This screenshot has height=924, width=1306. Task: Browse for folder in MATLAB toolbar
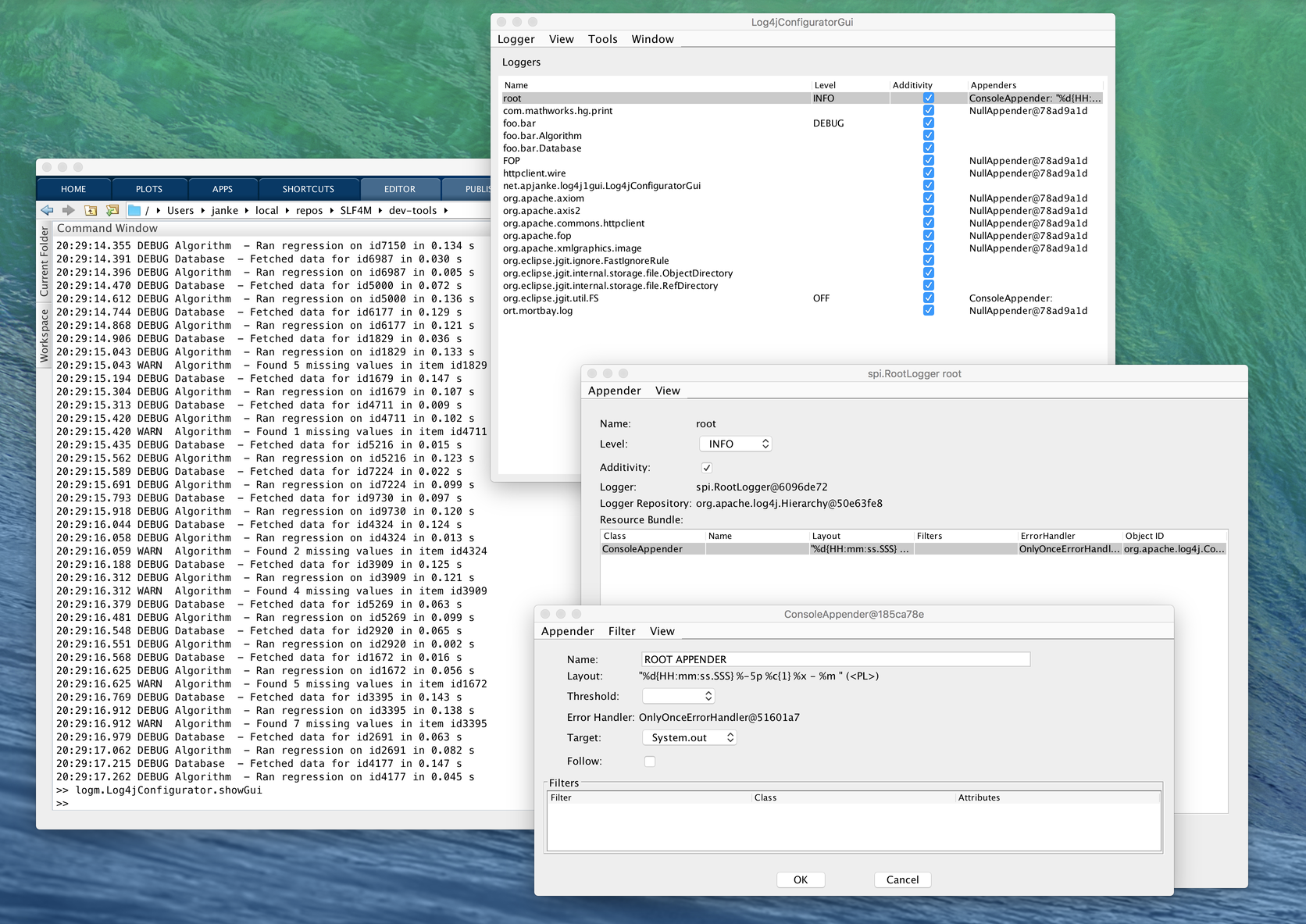pyautogui.click(x=112, y=210)
